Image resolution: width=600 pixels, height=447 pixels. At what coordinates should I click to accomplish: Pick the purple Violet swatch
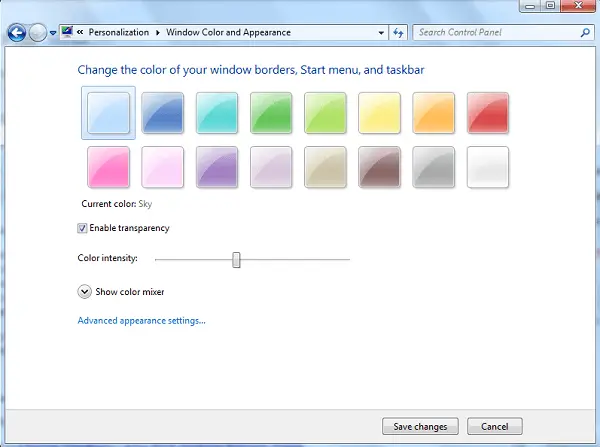217,167
